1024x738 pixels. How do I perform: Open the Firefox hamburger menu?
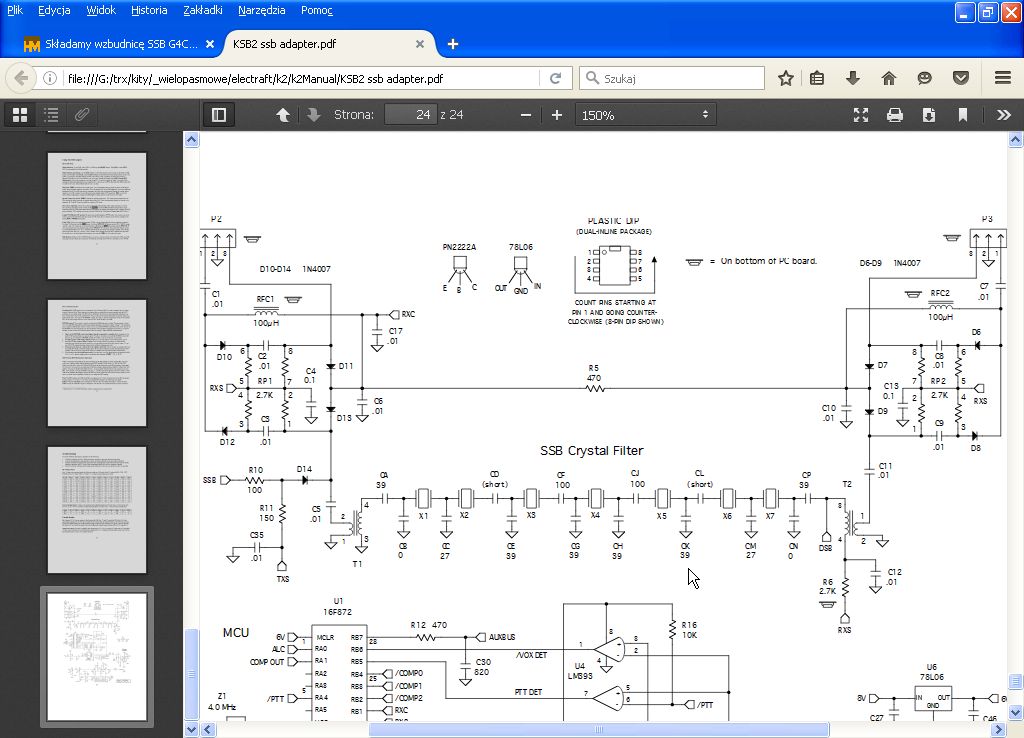pos(1003,78)
